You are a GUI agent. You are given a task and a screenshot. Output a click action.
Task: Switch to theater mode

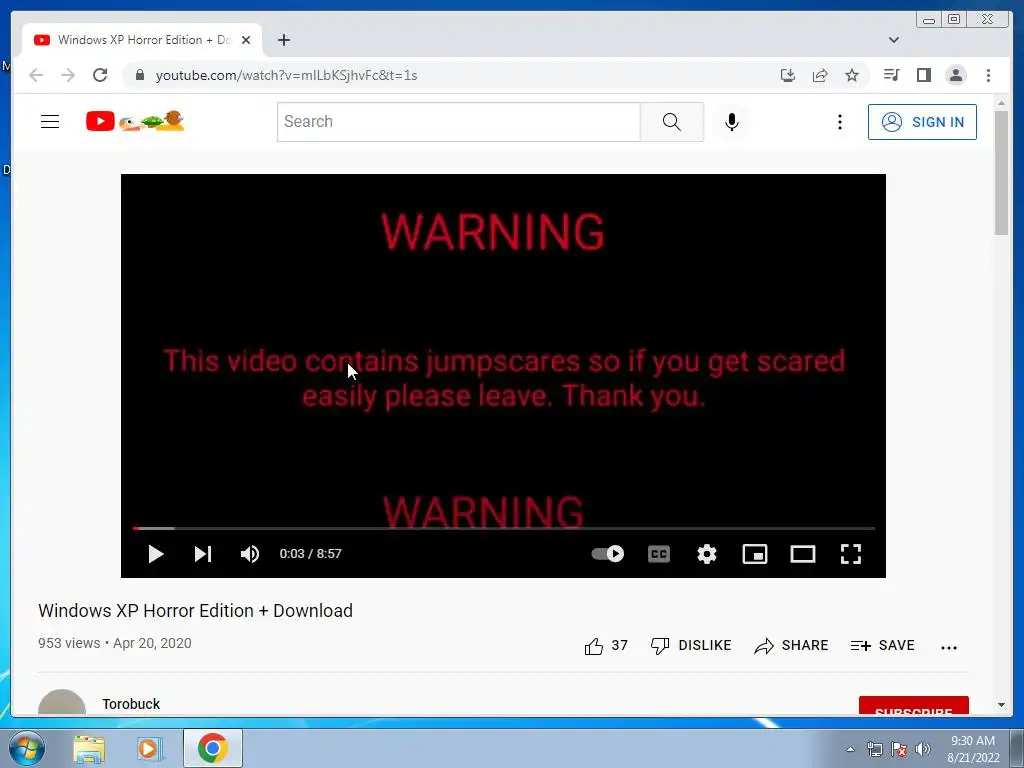point(803,554)
